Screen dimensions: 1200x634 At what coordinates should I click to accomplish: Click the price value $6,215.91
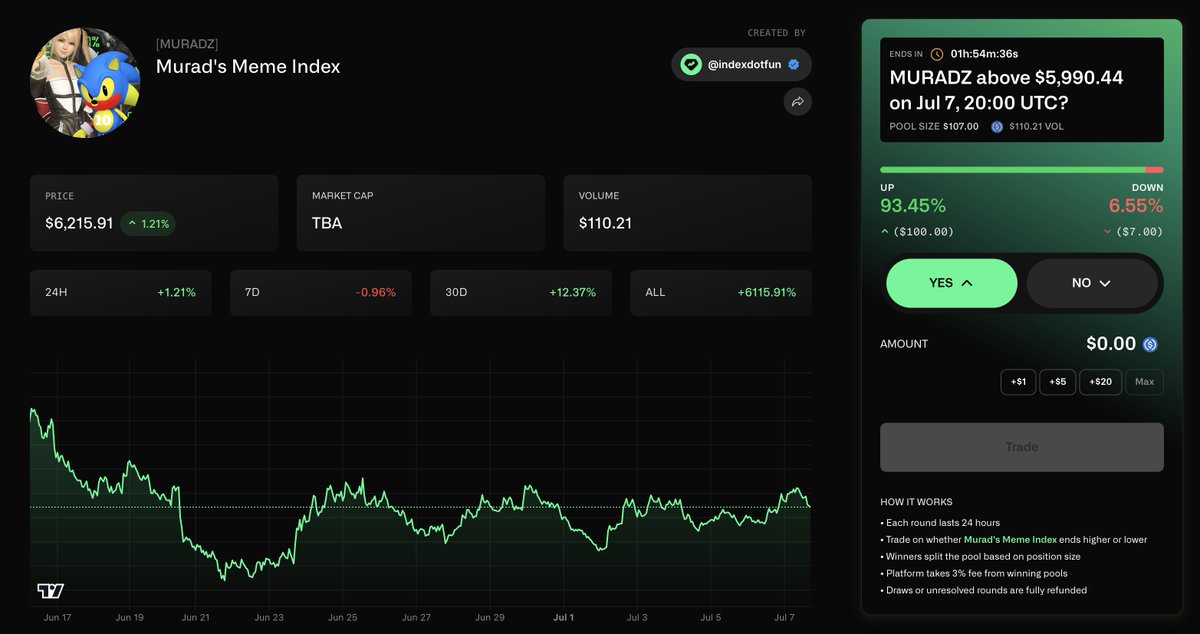click(x=79, y=224)
